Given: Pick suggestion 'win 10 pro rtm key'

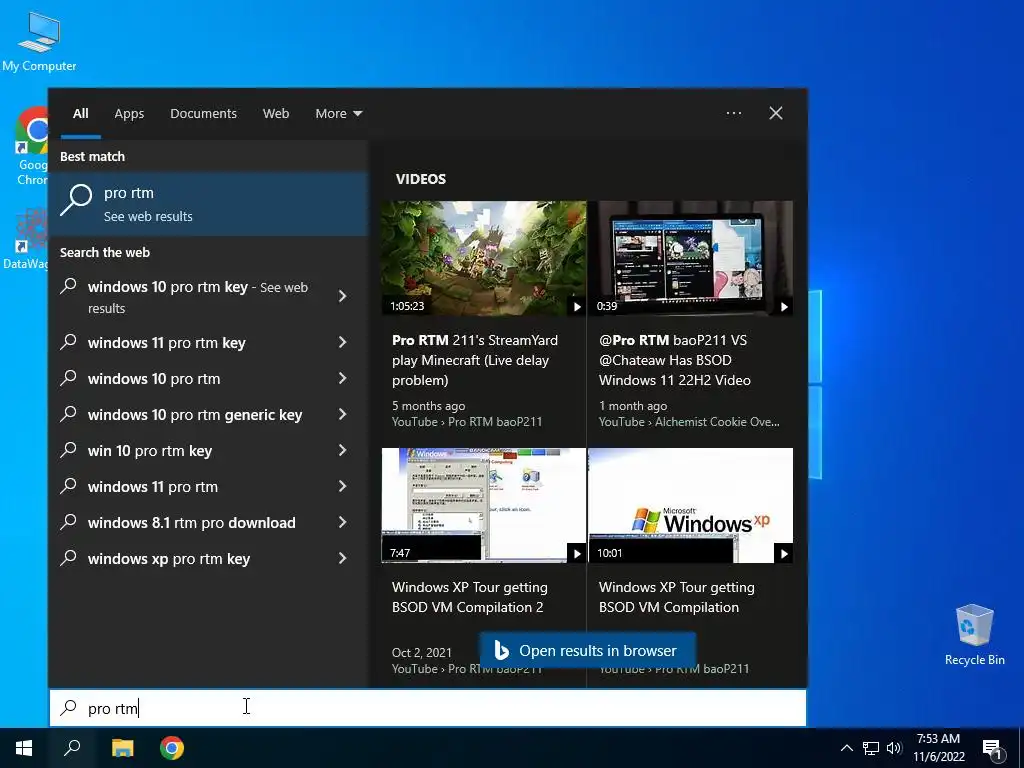Looking at the screenshot, I should click(x=150, y=451).
